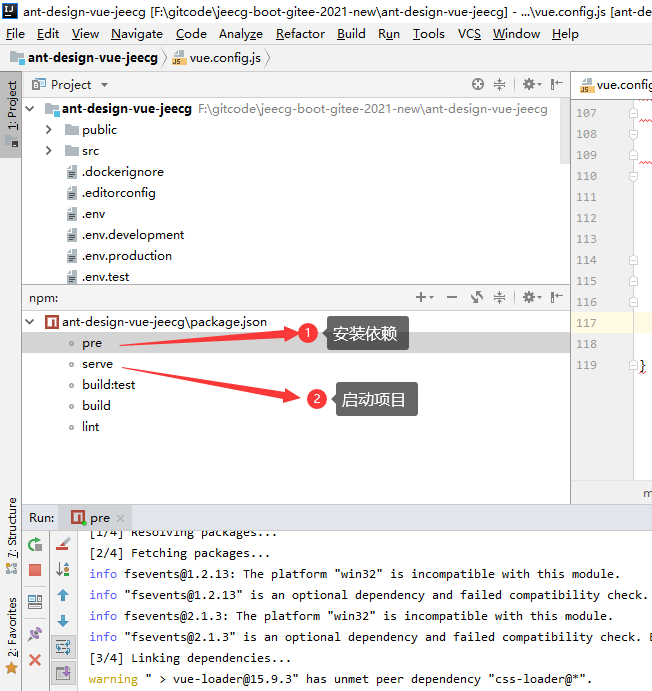Viewport: 652px width, 691px height.
Task: Open the Window menu
Action: pos(516,34)
